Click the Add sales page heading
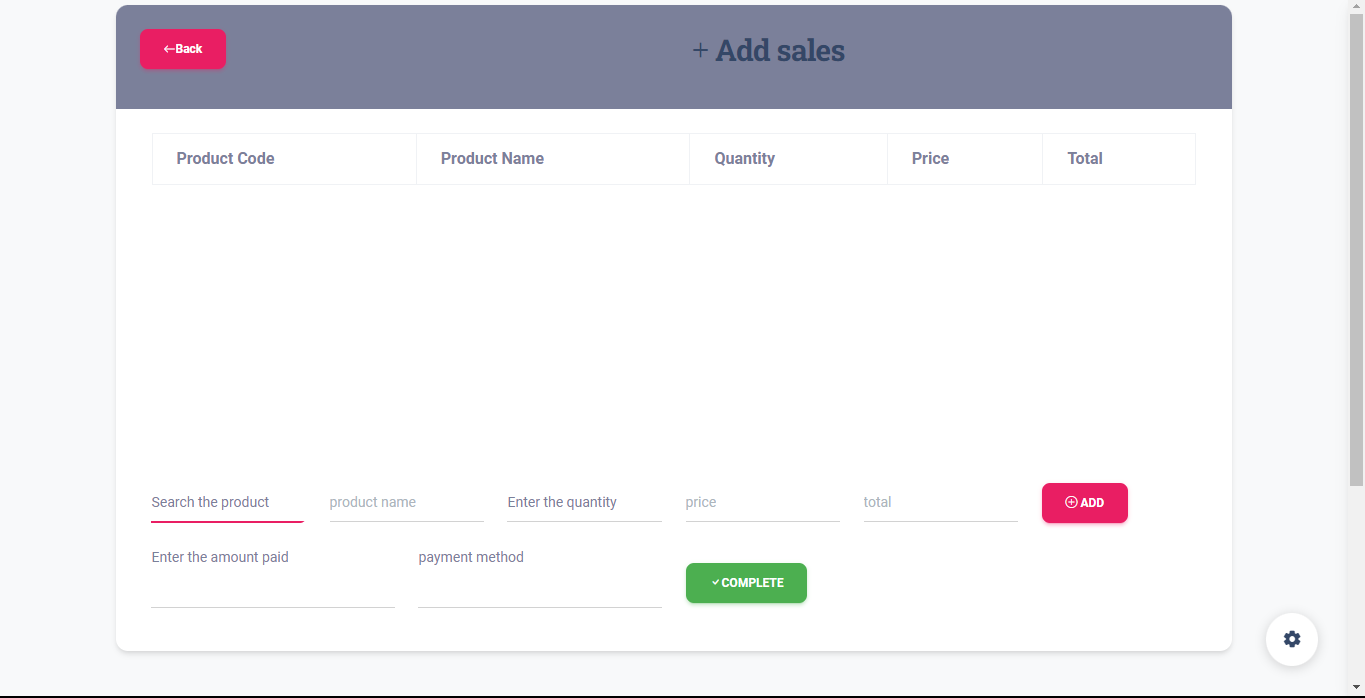 coord(780,50)
